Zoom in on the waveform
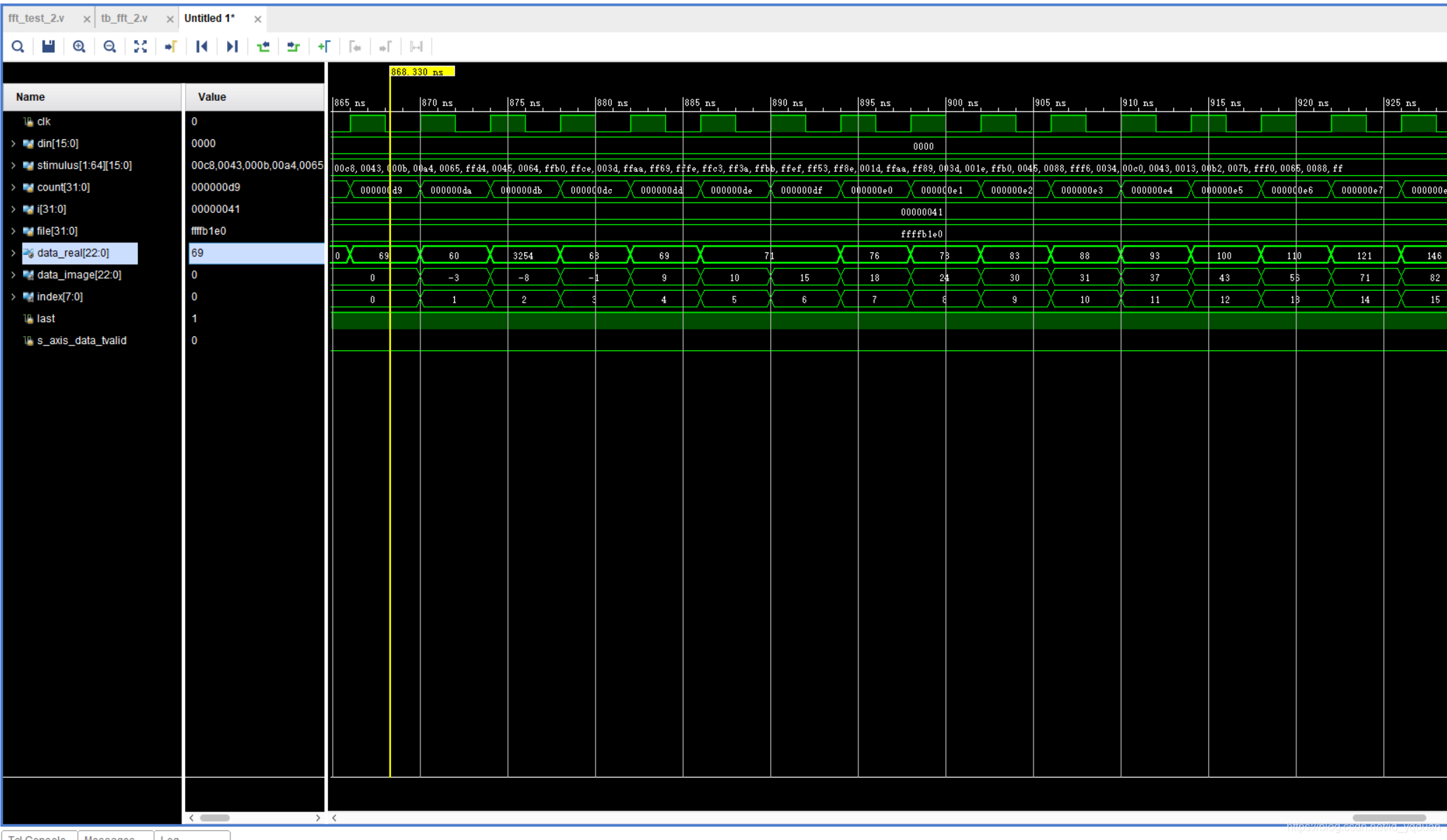Screen dimensions: 1447x840 (79, 47)
